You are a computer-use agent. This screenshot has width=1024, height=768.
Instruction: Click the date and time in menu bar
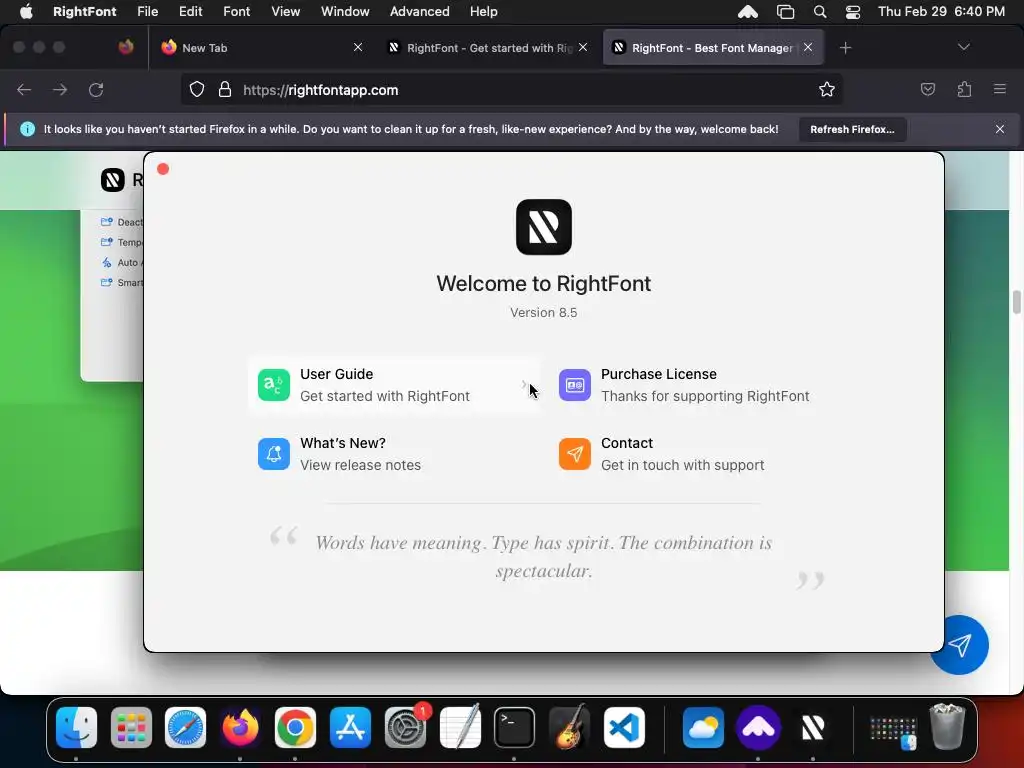pyautogui.click(x=941, y=11)
